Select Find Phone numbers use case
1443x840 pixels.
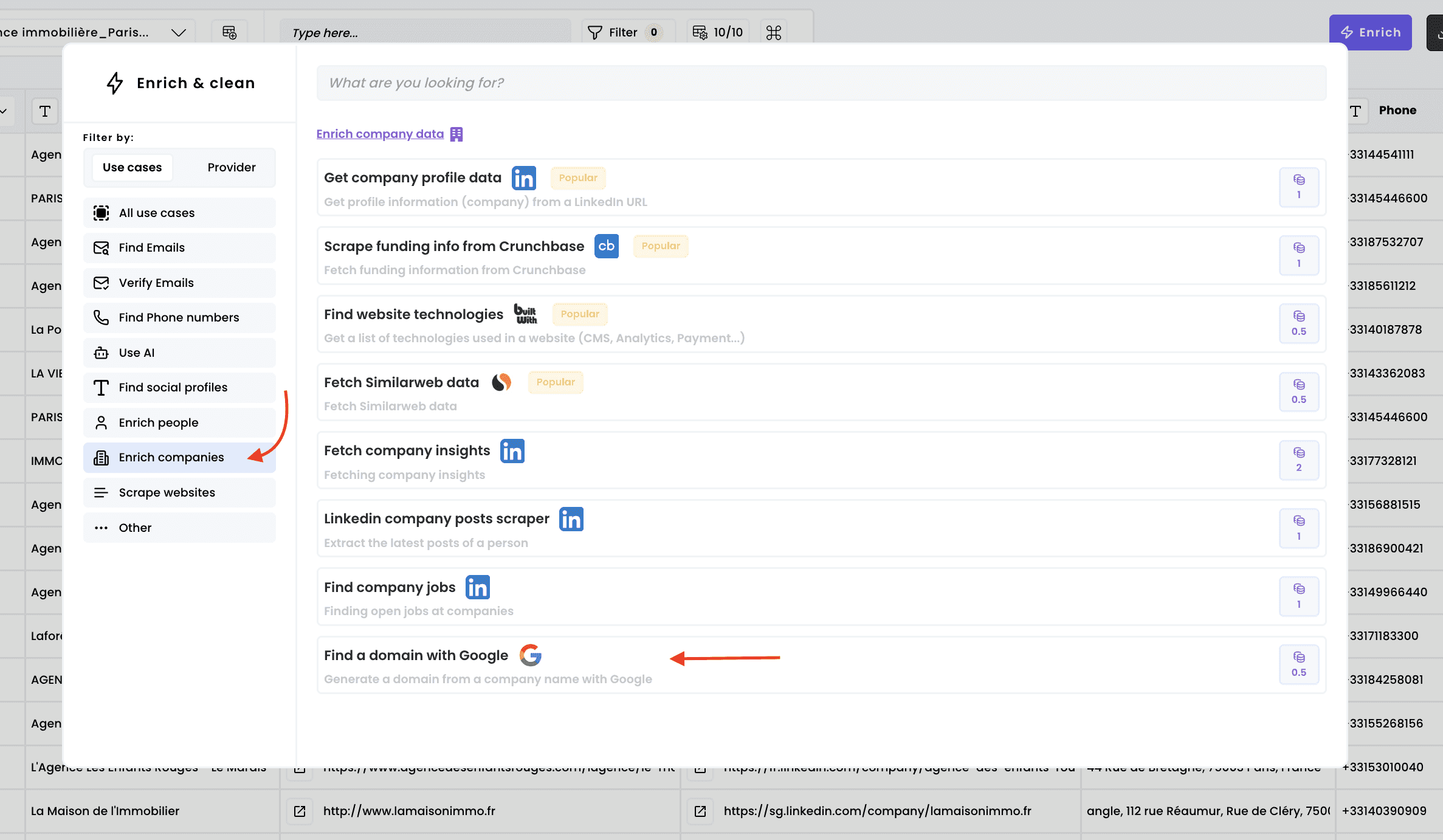coord(179,317)
